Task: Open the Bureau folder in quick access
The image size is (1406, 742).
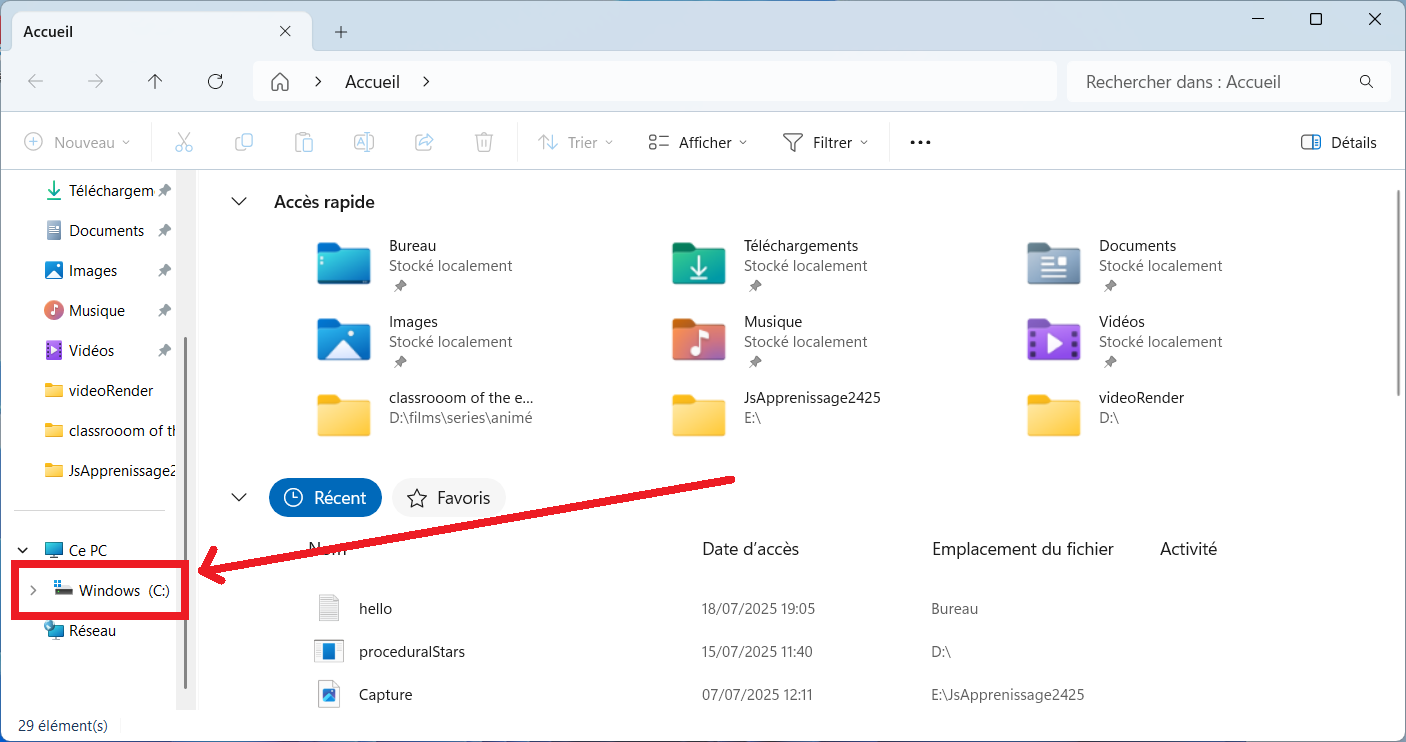Action: click(x=344, y=263)
